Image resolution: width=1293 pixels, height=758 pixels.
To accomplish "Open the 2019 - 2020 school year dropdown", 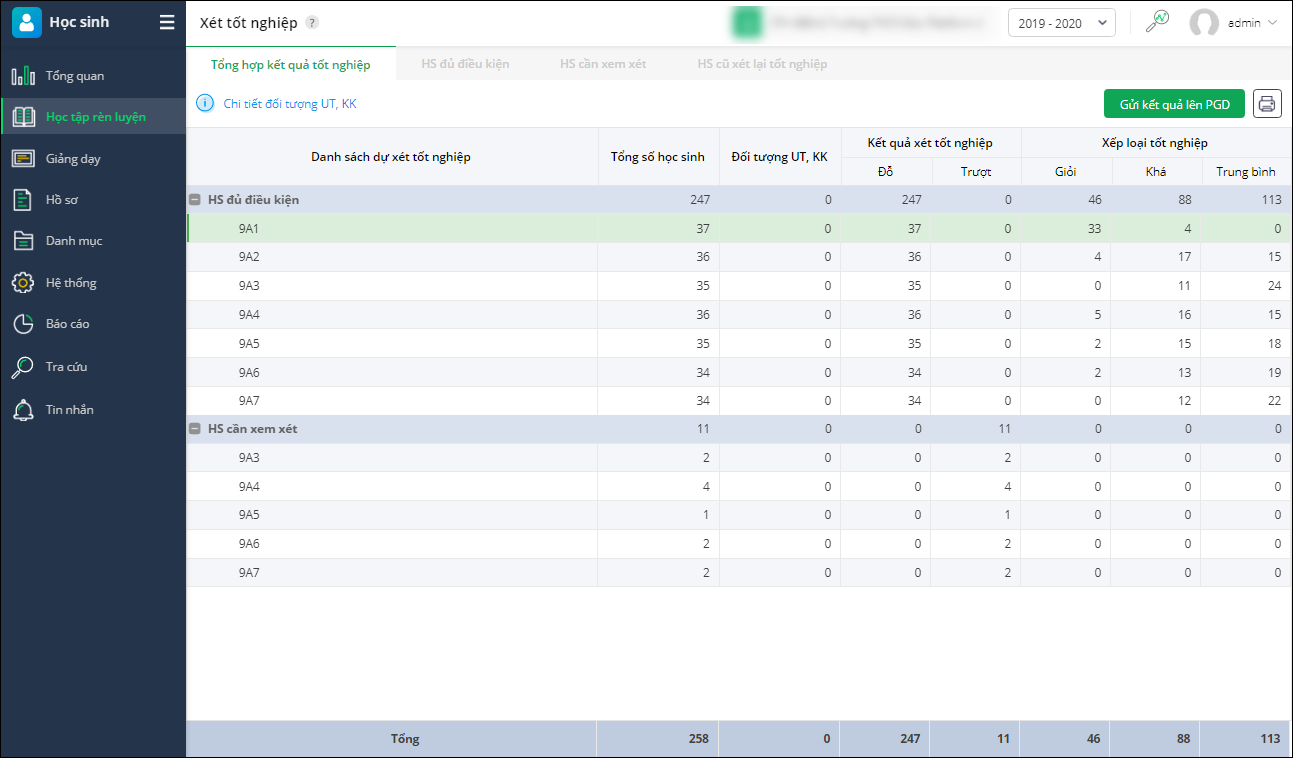I will 1062,23.
